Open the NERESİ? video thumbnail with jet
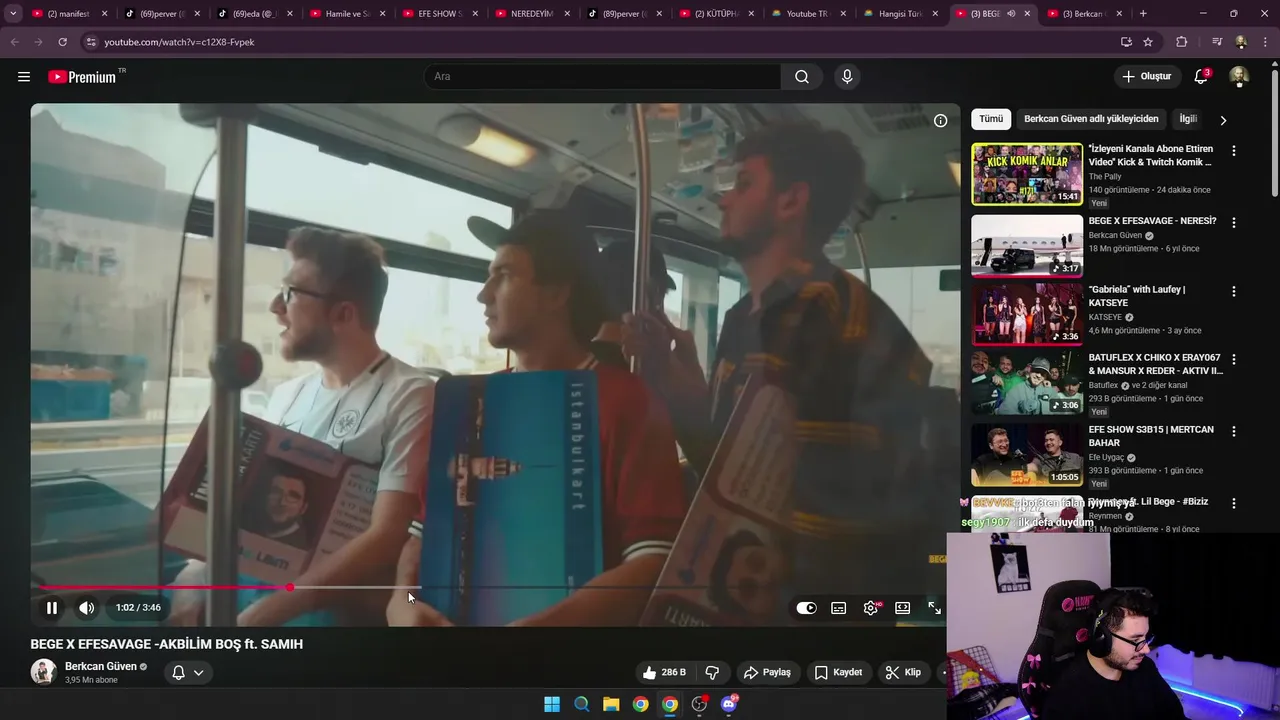The width and height of the screenshot is (1280, 720). [1027, 246]
